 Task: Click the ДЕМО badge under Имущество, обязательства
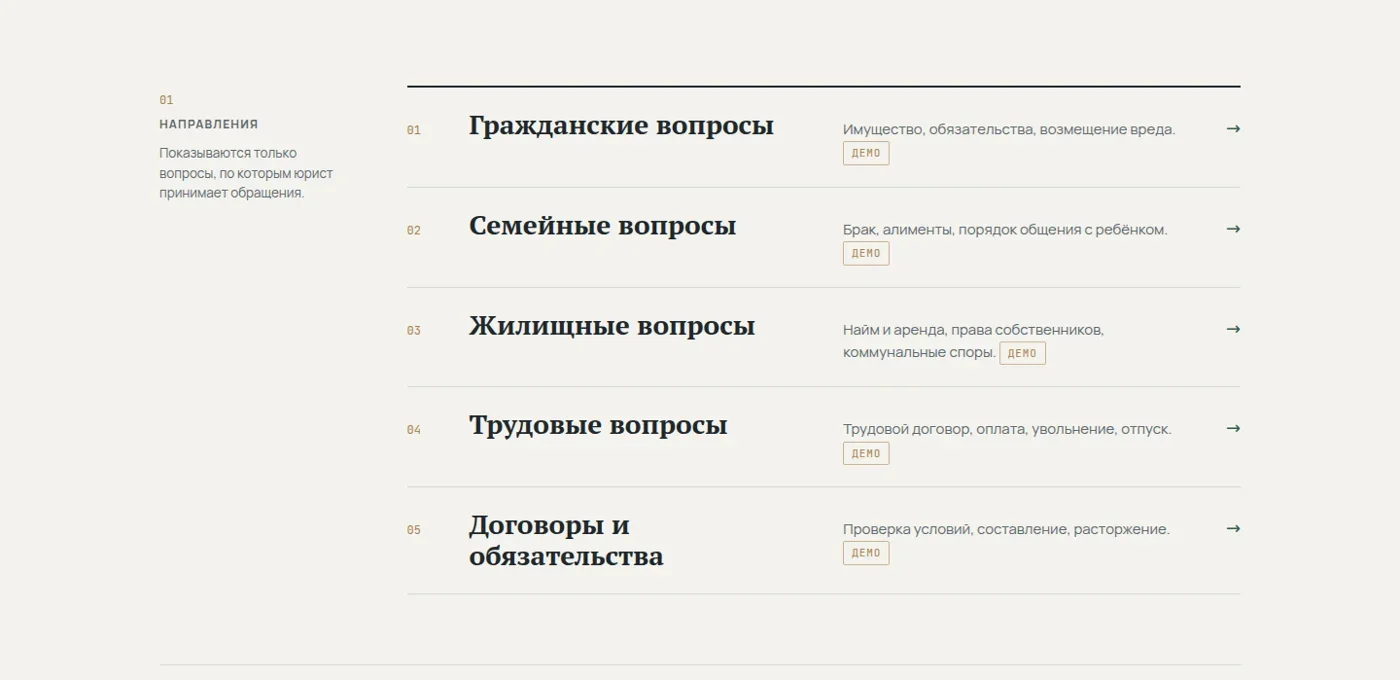point(866,153)
